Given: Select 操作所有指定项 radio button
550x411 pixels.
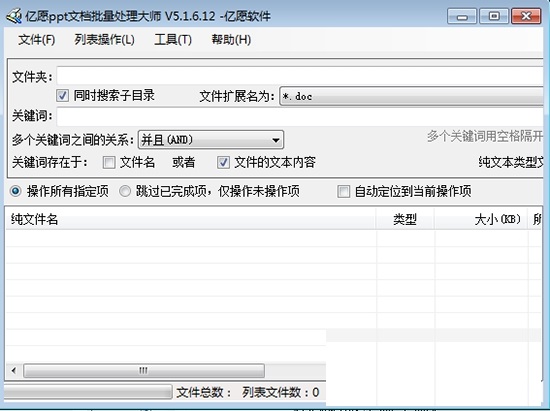Looking at the screenshot, I should (x=16, y=191).
